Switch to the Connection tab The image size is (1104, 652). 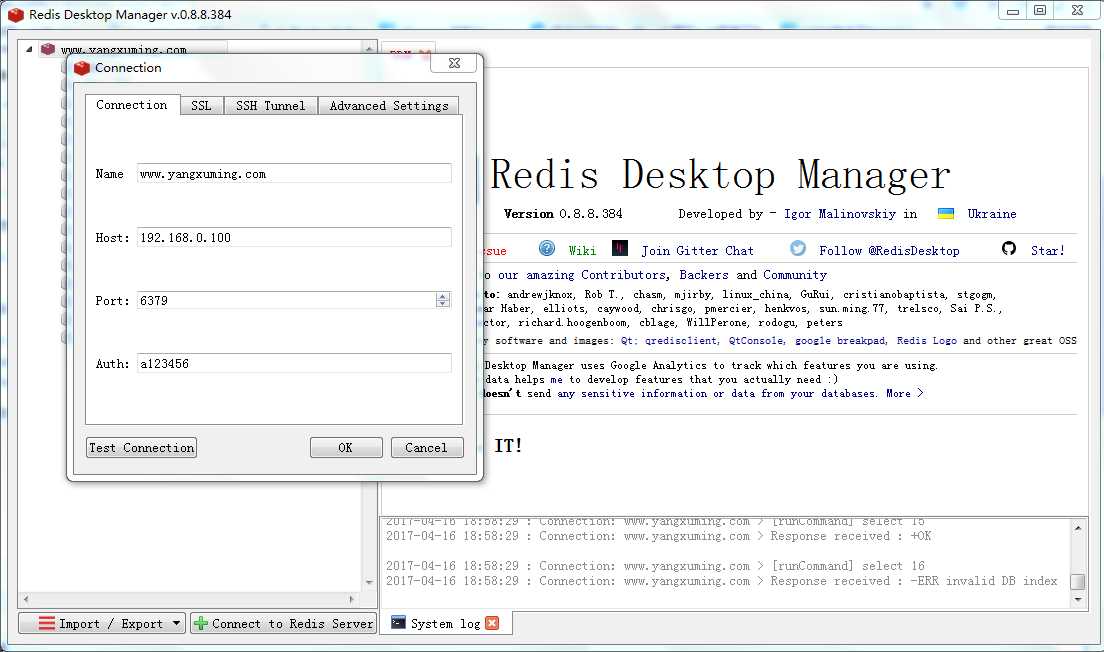pos(132,105)
